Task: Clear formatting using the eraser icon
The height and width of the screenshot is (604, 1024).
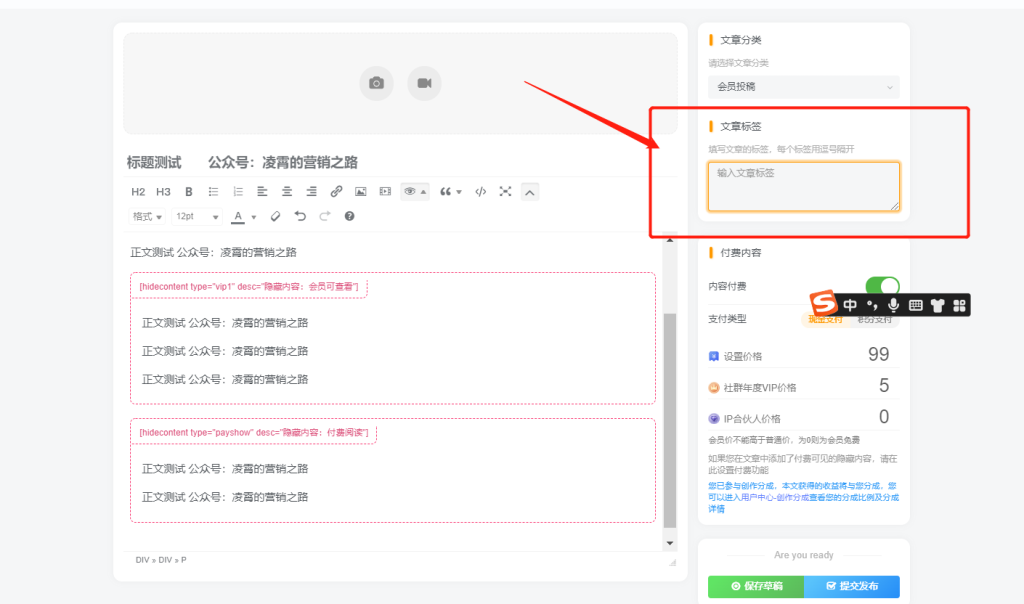Action: coord(276,216)
